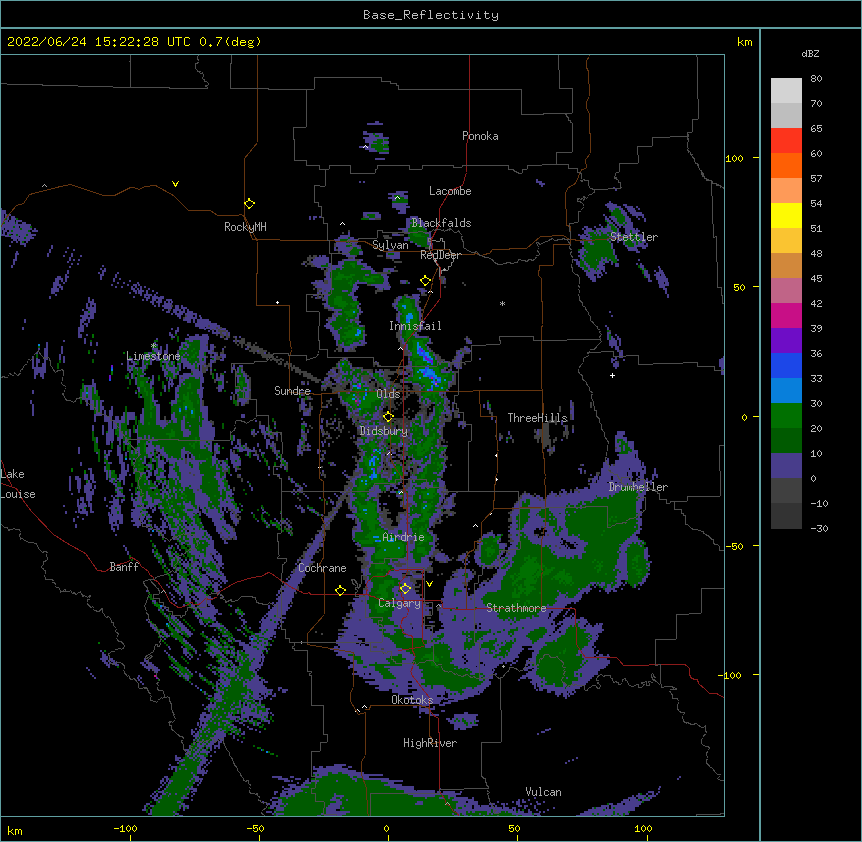This screenshot has width=862, height=842.
Task: Click the Lake Louise label
Action: [x=18, y=484]
